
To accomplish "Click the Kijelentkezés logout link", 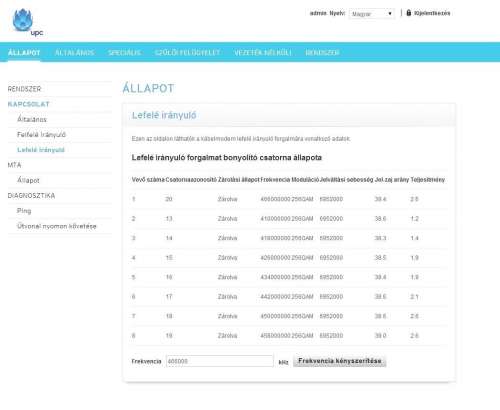I will tap(432, 13).
